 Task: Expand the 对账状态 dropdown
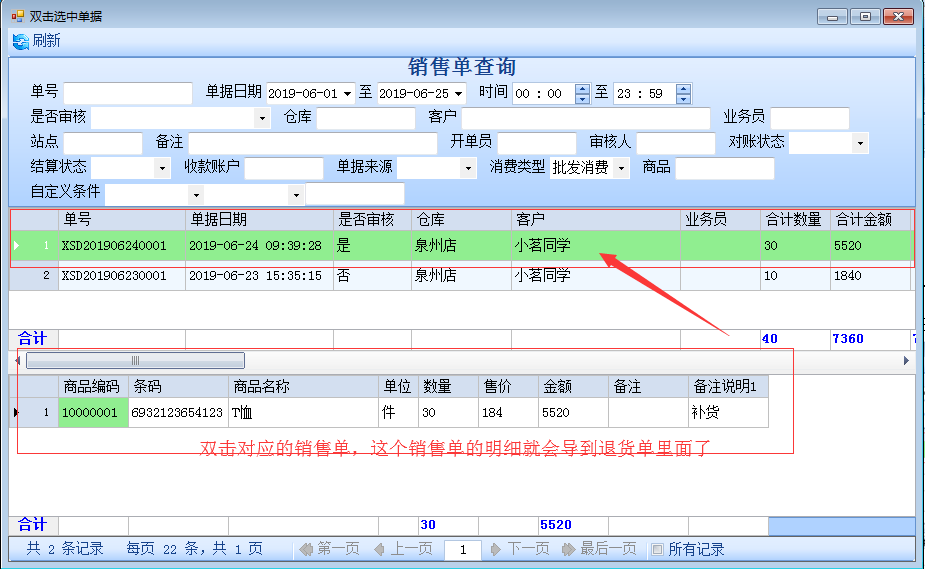pyautogui.click(x=860, y=143)
